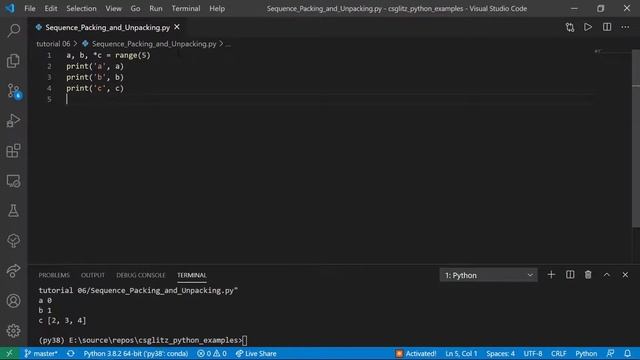Viewport: 640px width, 360px height.
Task: Open the Edit menu
Action: [x=51, y=8]
